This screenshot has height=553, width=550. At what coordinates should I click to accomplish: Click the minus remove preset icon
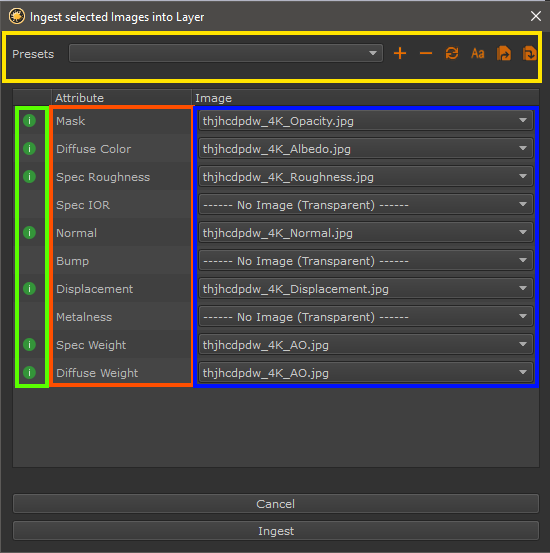click(x=426, y=54)
